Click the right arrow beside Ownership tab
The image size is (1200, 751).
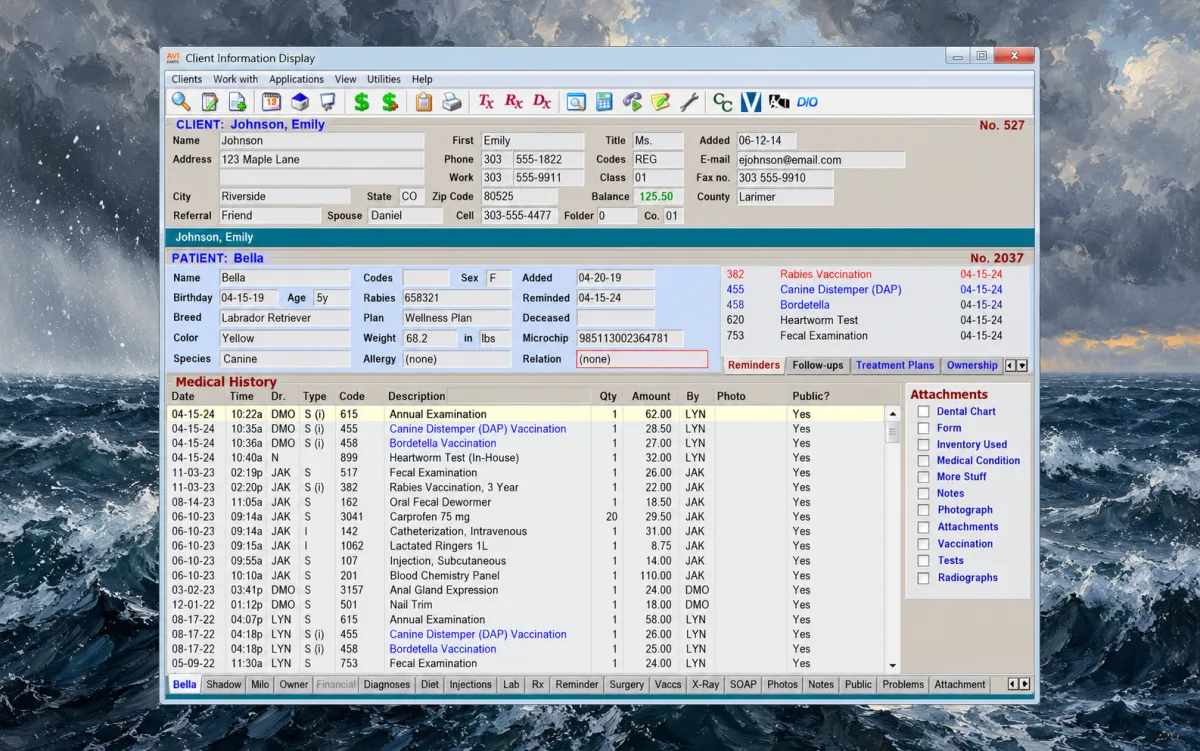tap(1022, 366)
